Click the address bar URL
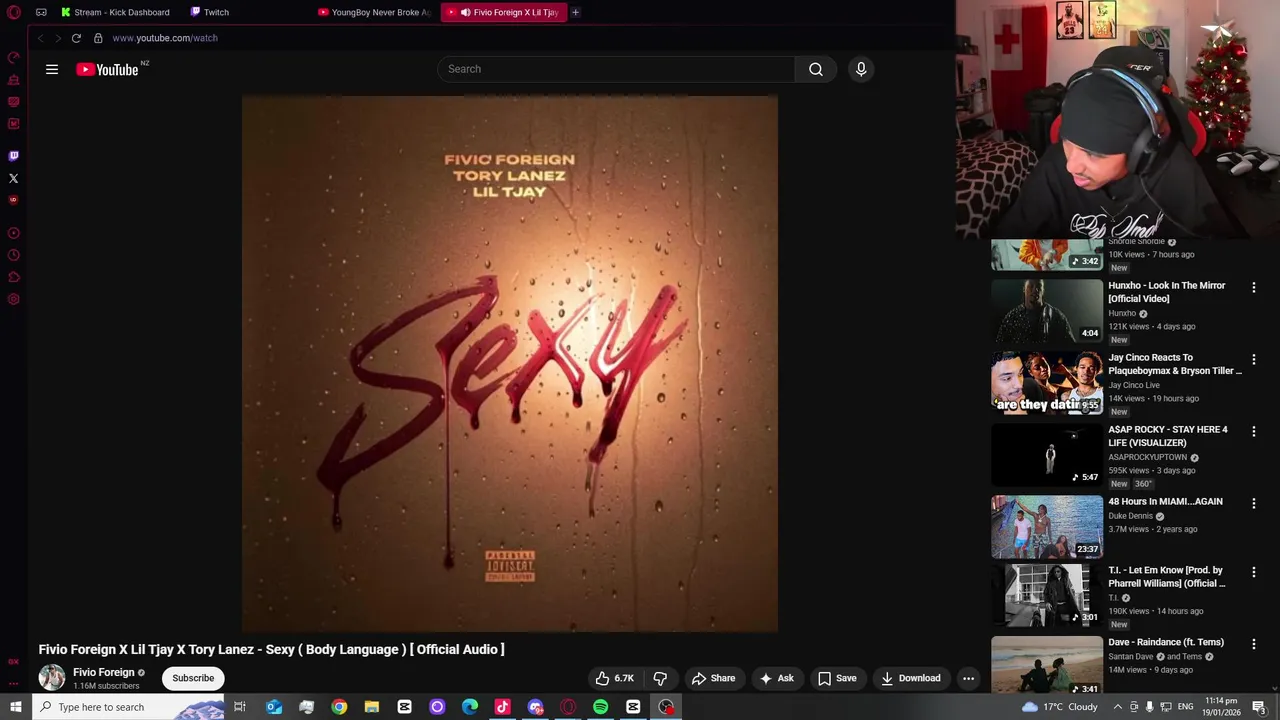Image resolution: width=1280 pixels, height=720 pixels. point(165,38)
